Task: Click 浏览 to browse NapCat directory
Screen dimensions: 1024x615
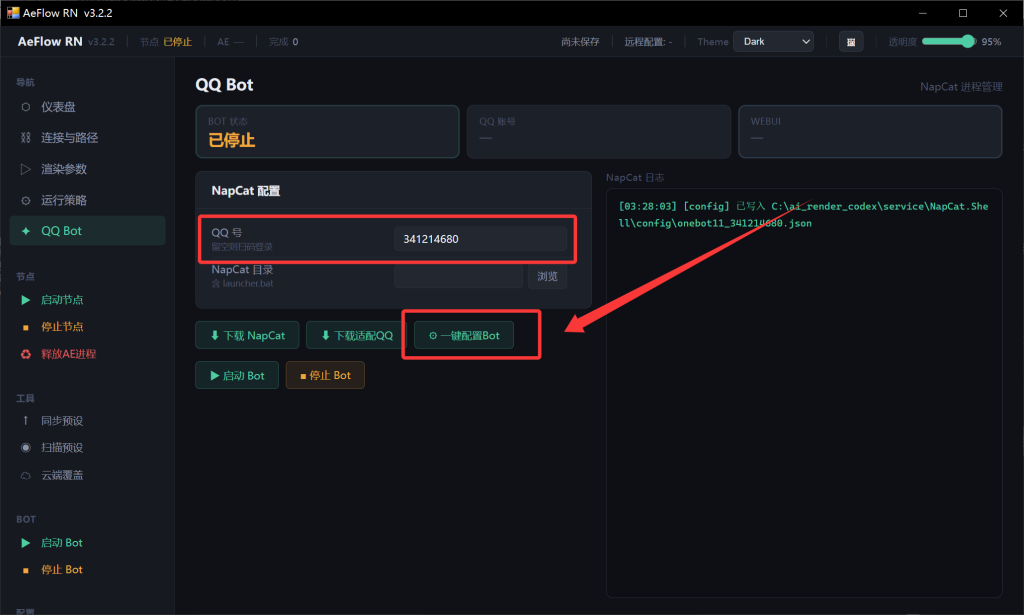Action: click(x=547, y=277)
